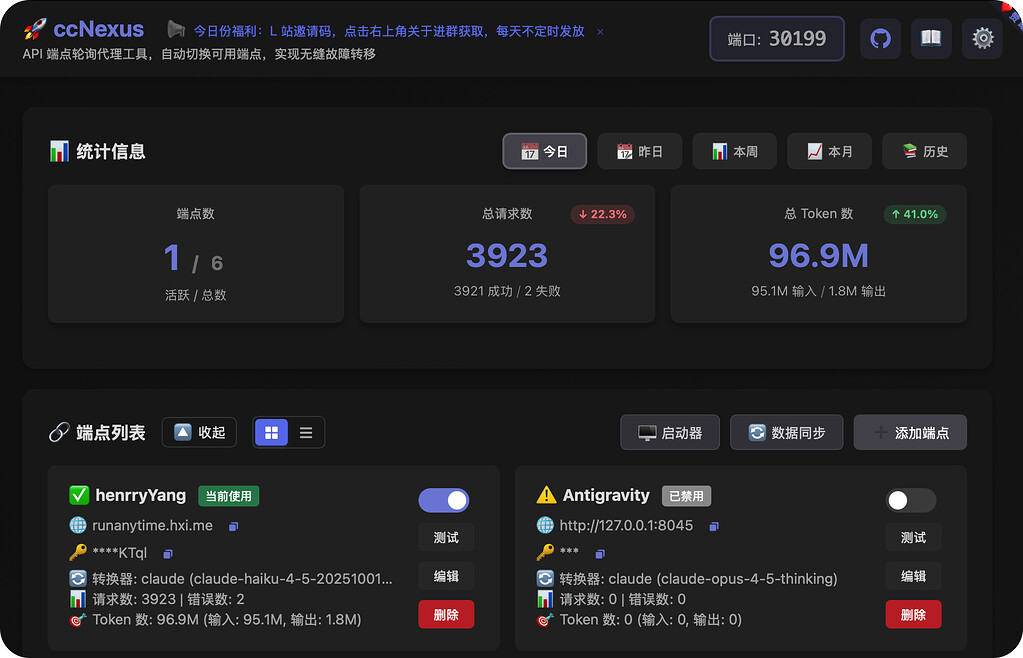
Task: Click the henrryYang converter sync icon
Action: tap(78, 578)
